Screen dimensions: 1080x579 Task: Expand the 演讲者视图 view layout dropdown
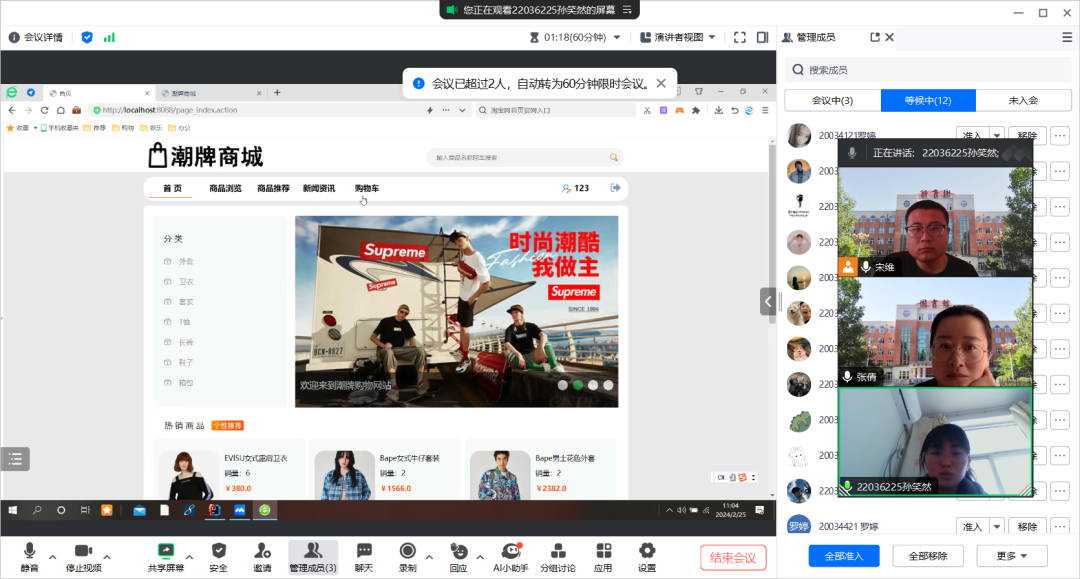[712, 37]
